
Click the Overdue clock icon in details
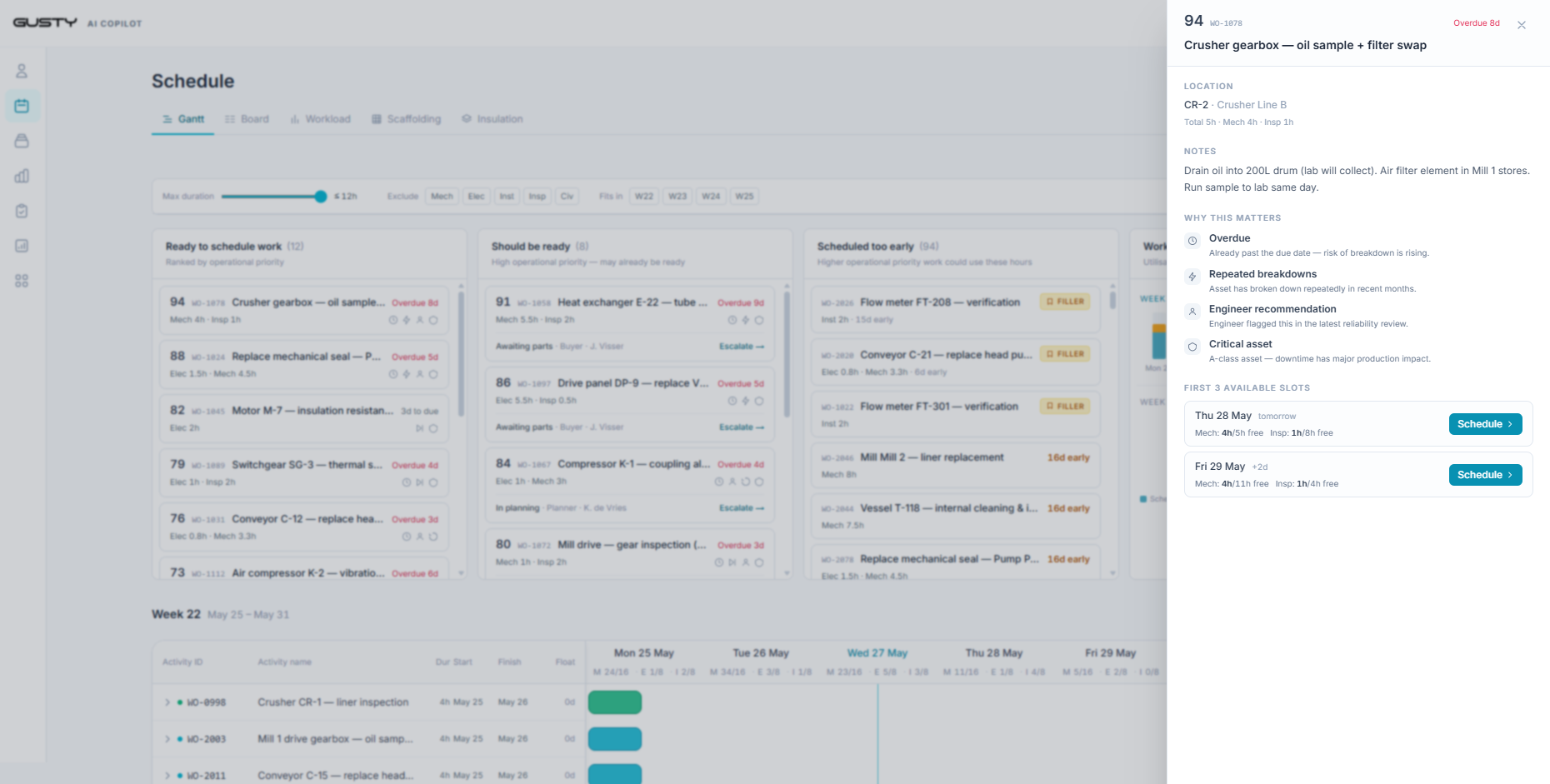pyautogui.click(x=1192, y=241)
